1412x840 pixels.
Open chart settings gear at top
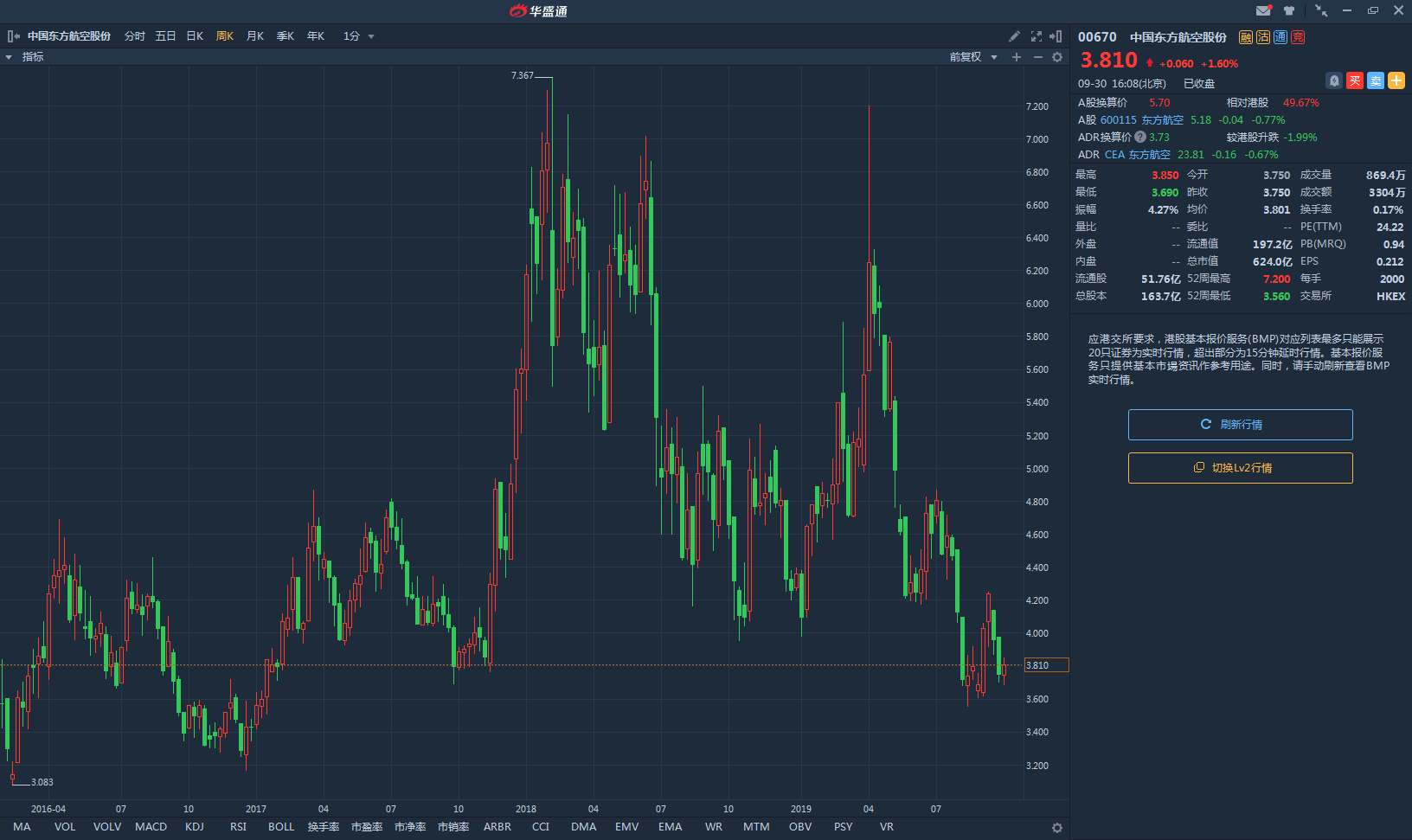pyautogui.click(x=1057, y=57)
